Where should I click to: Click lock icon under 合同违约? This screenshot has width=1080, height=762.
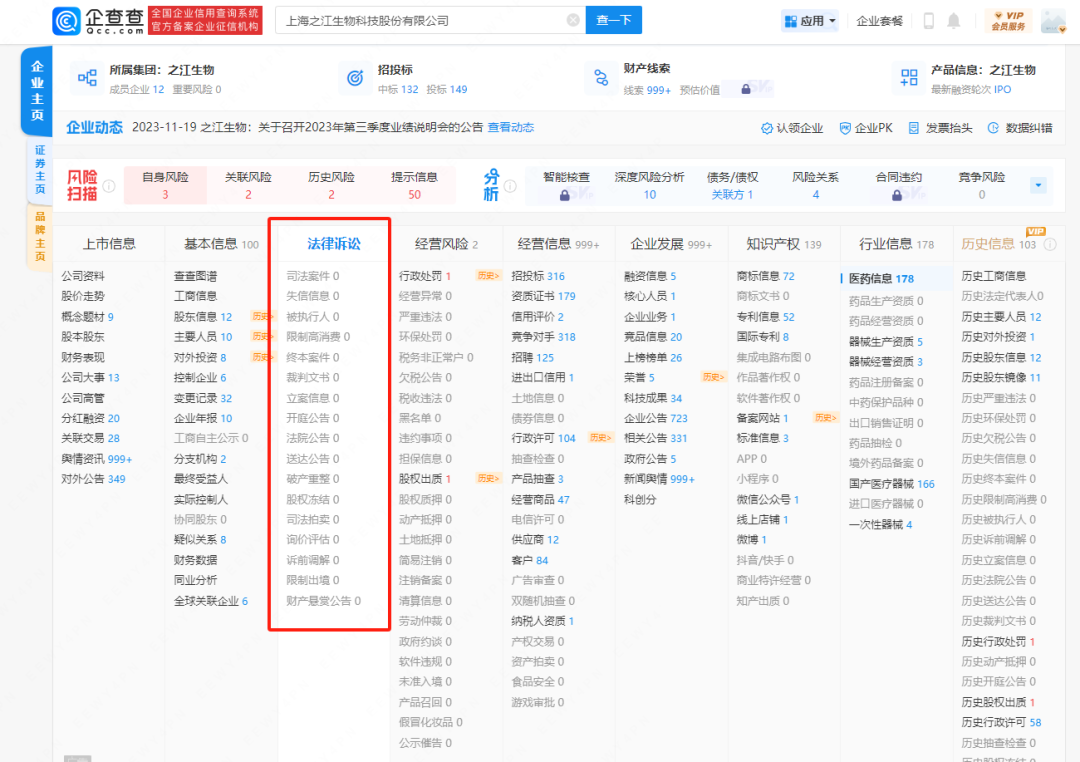[897, 196]
